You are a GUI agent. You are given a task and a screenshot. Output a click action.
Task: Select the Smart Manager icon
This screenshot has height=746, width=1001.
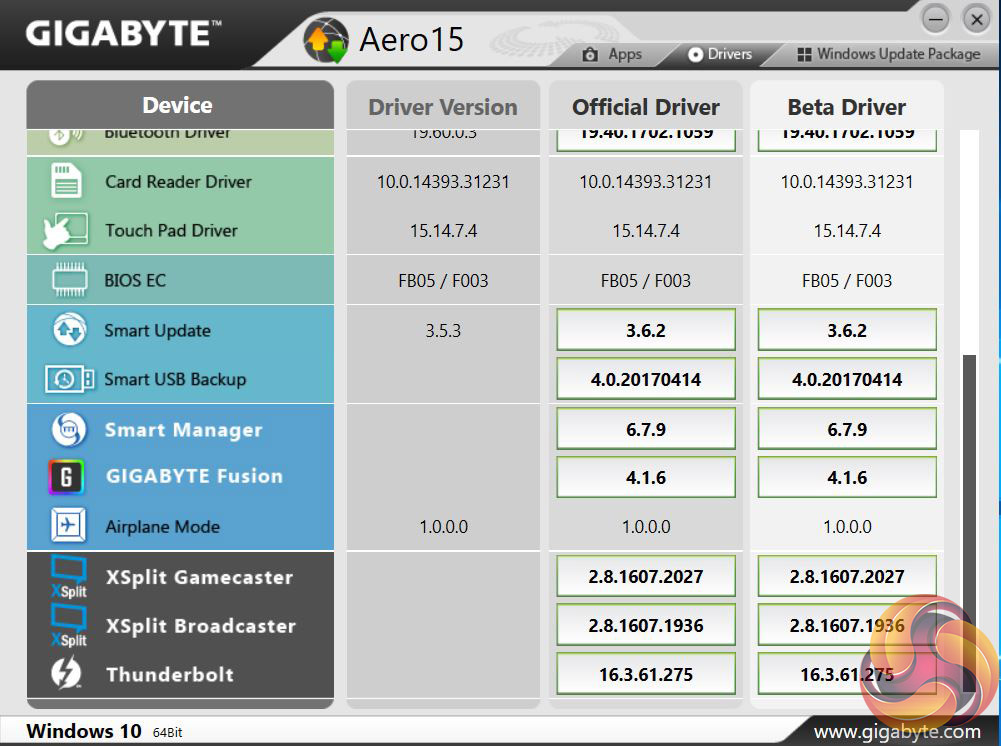68,430
